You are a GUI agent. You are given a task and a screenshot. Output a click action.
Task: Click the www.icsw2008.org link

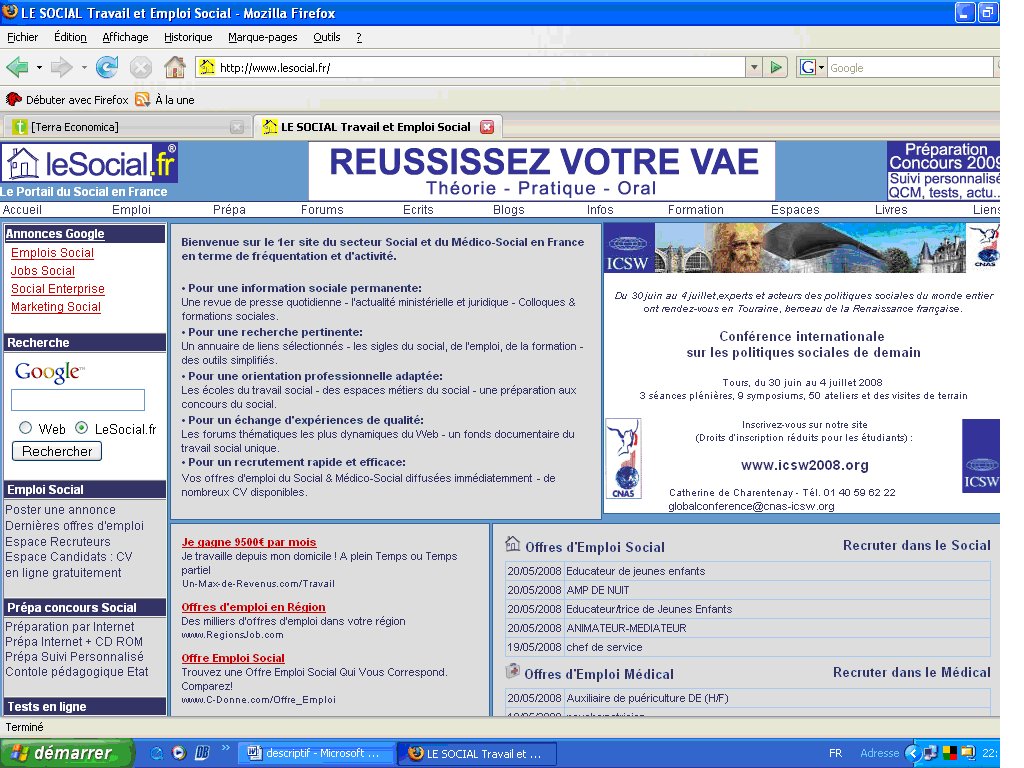[x=805, y=465]
